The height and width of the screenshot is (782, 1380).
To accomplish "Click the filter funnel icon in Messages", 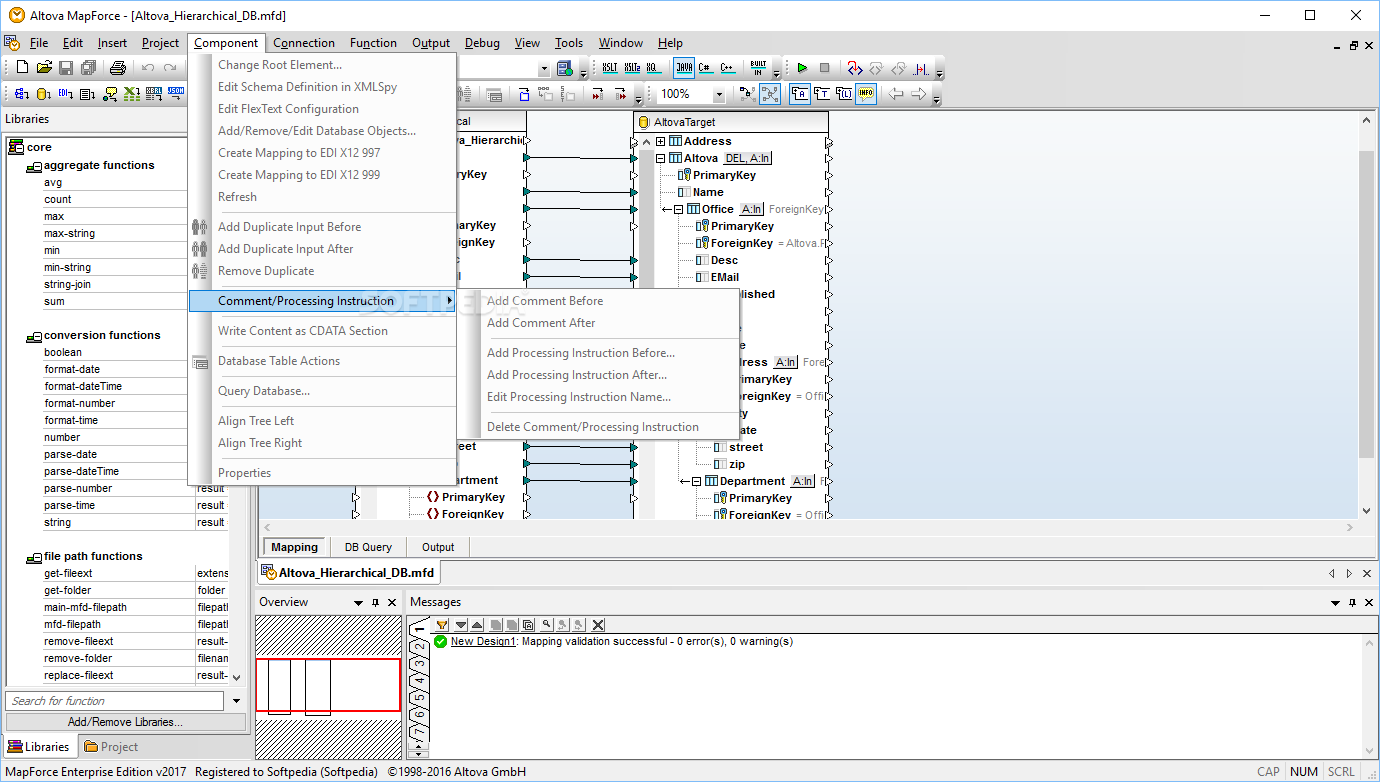I will point(442,625).
